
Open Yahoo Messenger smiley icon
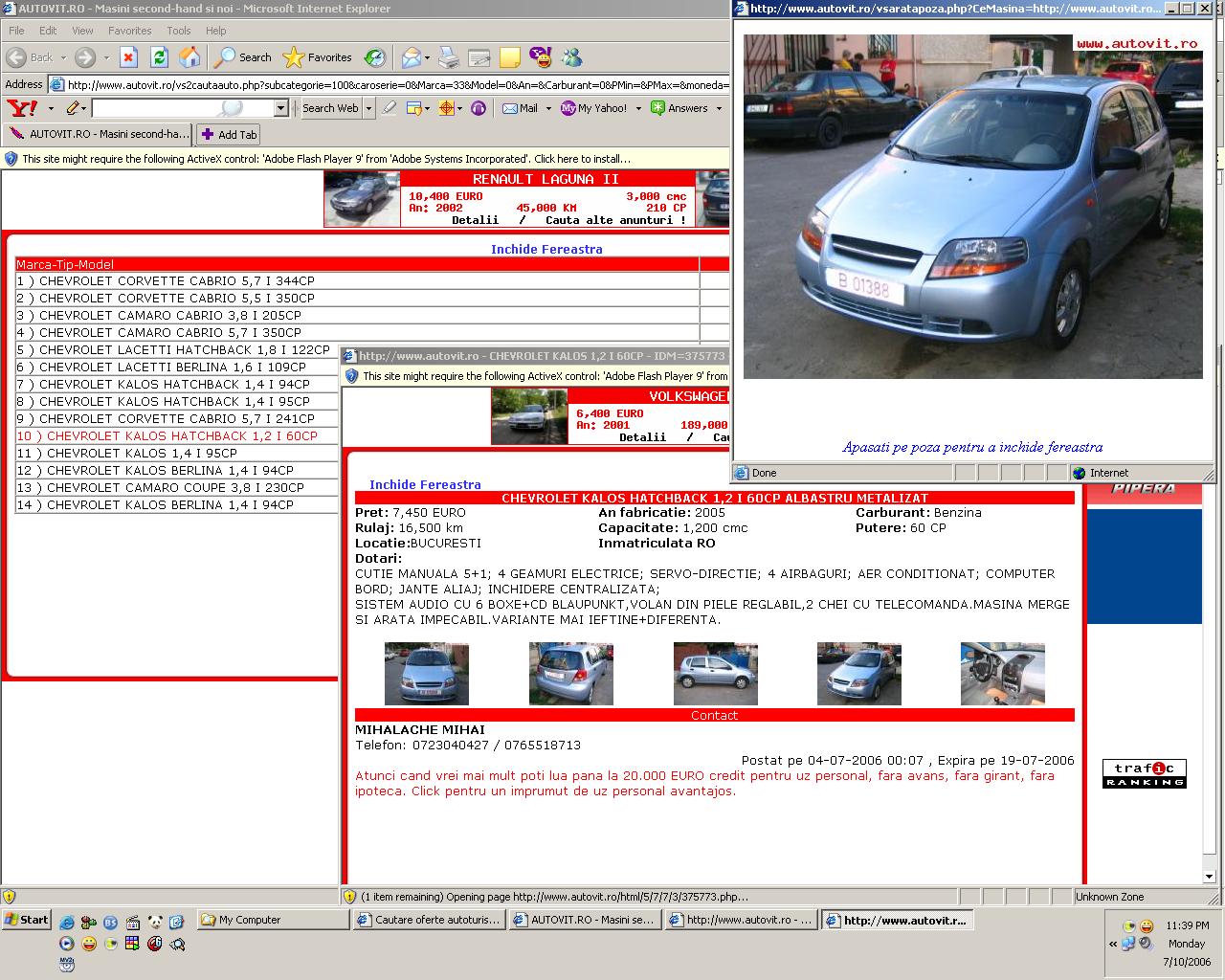point(541,57)
